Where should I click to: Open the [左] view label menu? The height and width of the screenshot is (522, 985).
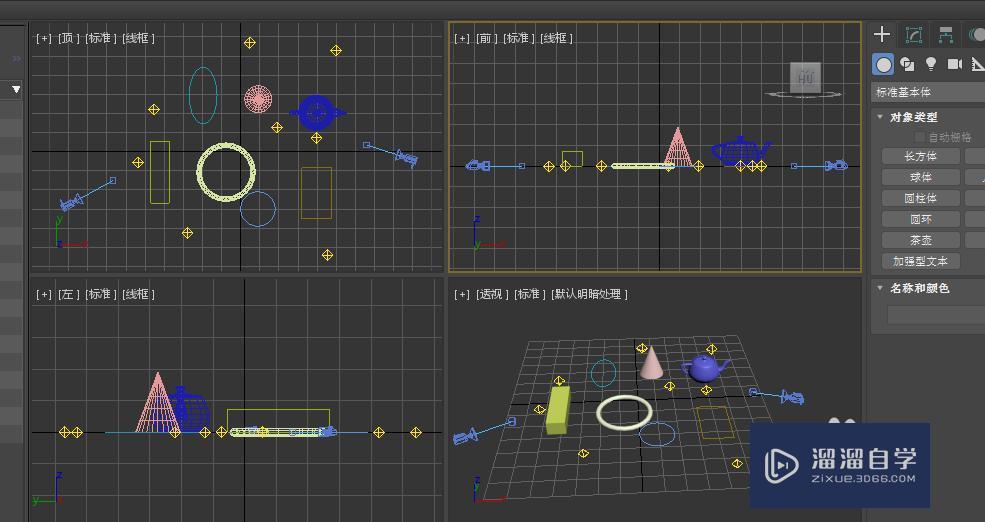click(69, 294)
